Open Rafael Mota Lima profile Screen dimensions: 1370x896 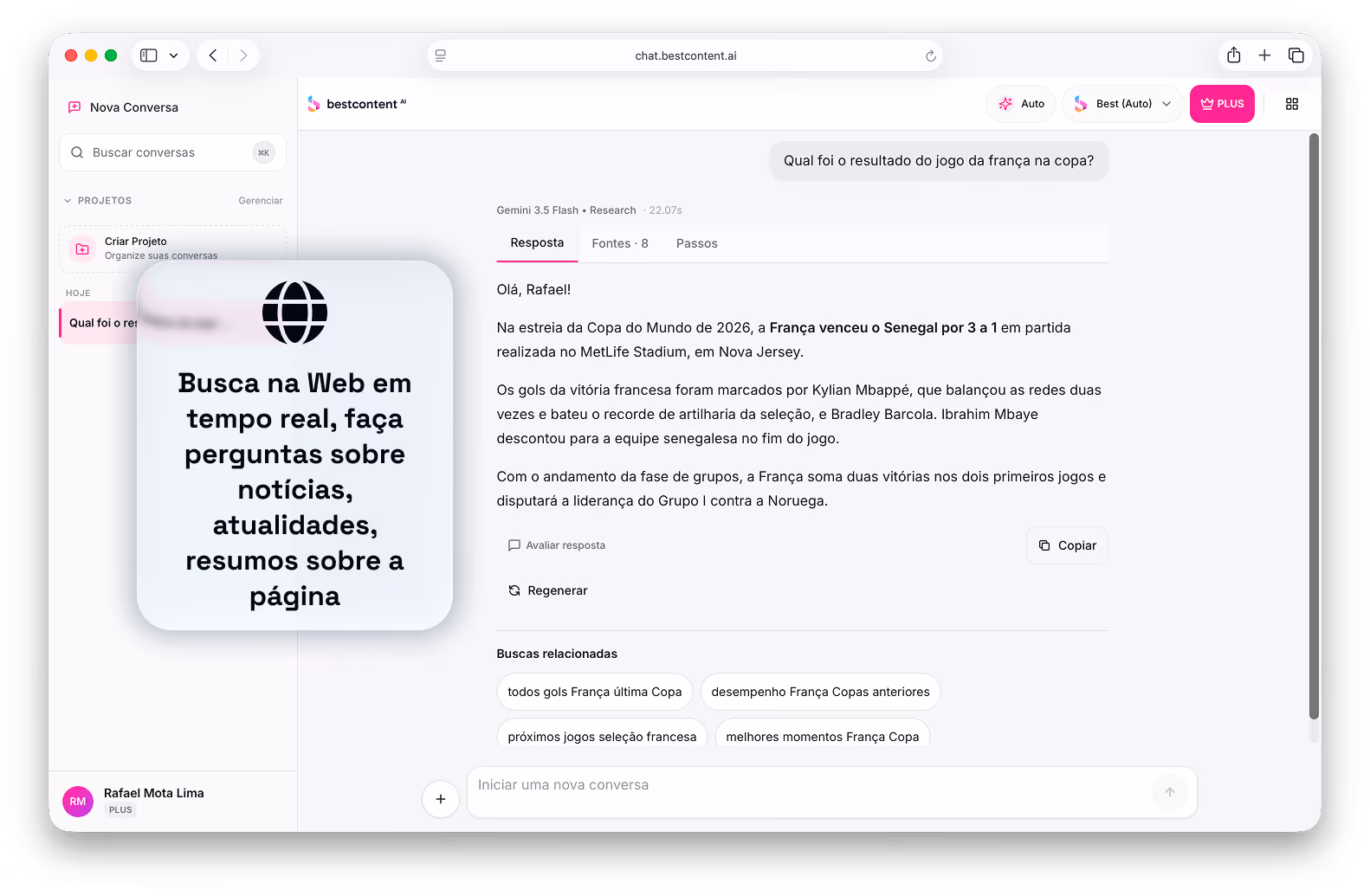click(x=154, y=793)
